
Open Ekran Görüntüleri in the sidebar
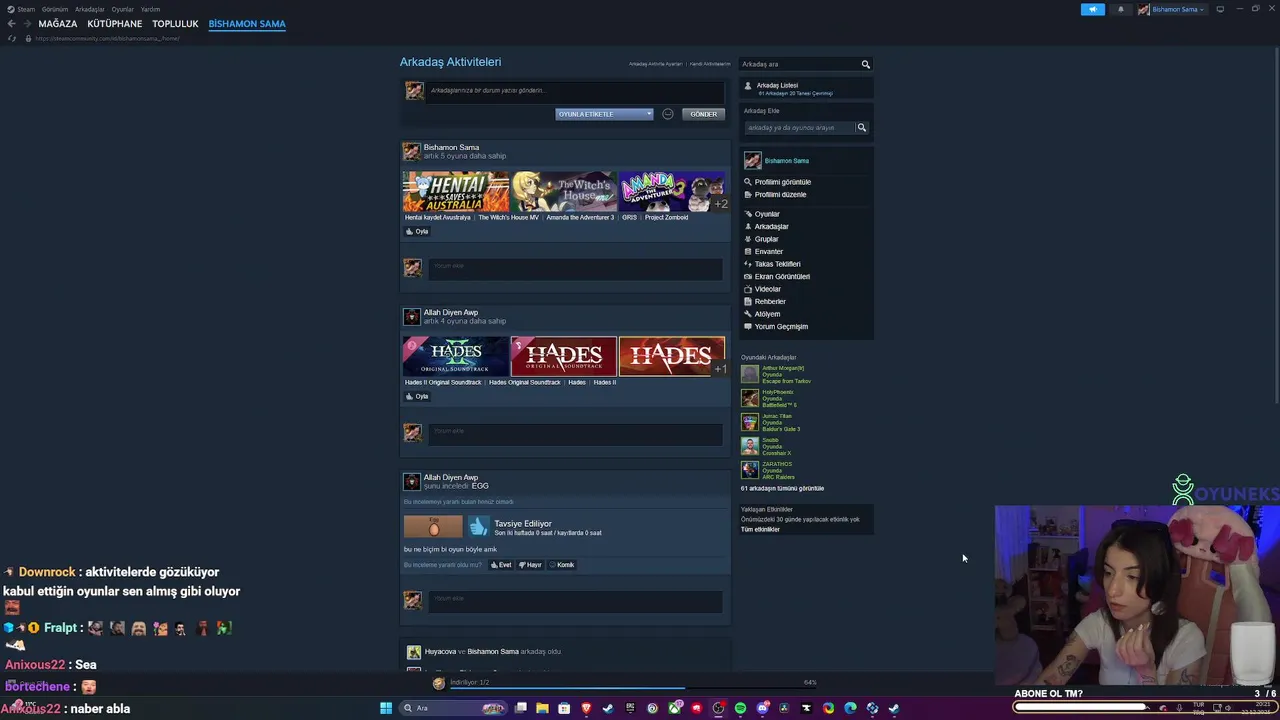pos(782,276)
